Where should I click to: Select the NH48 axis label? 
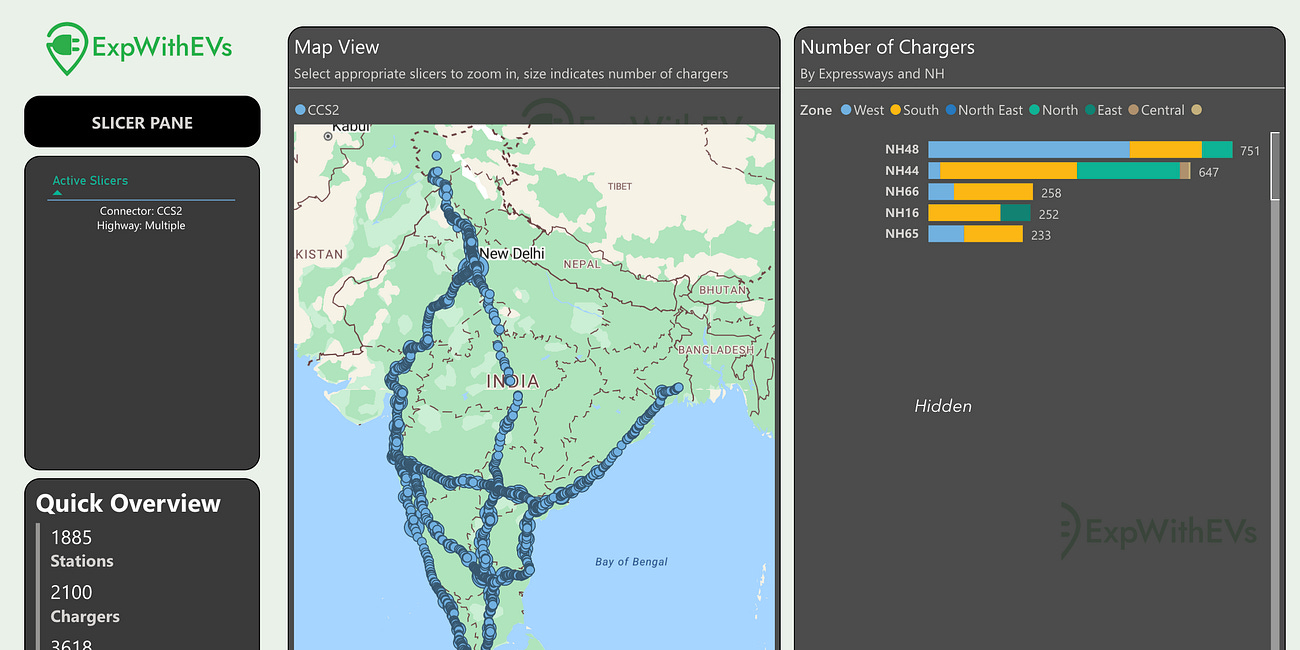[902, 150]
